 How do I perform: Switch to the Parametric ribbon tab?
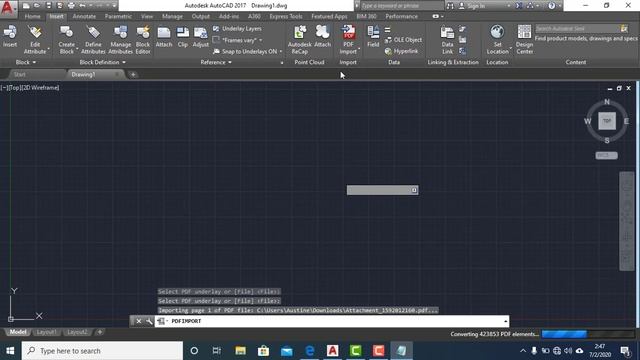click(x=118, y=16)
